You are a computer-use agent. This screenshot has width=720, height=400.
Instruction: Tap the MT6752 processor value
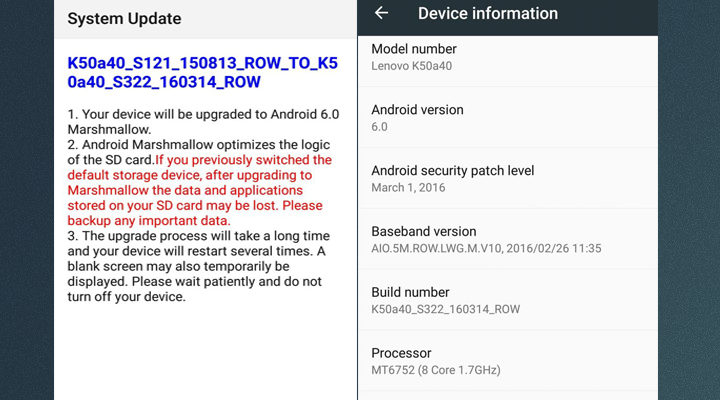pos(436,370)
